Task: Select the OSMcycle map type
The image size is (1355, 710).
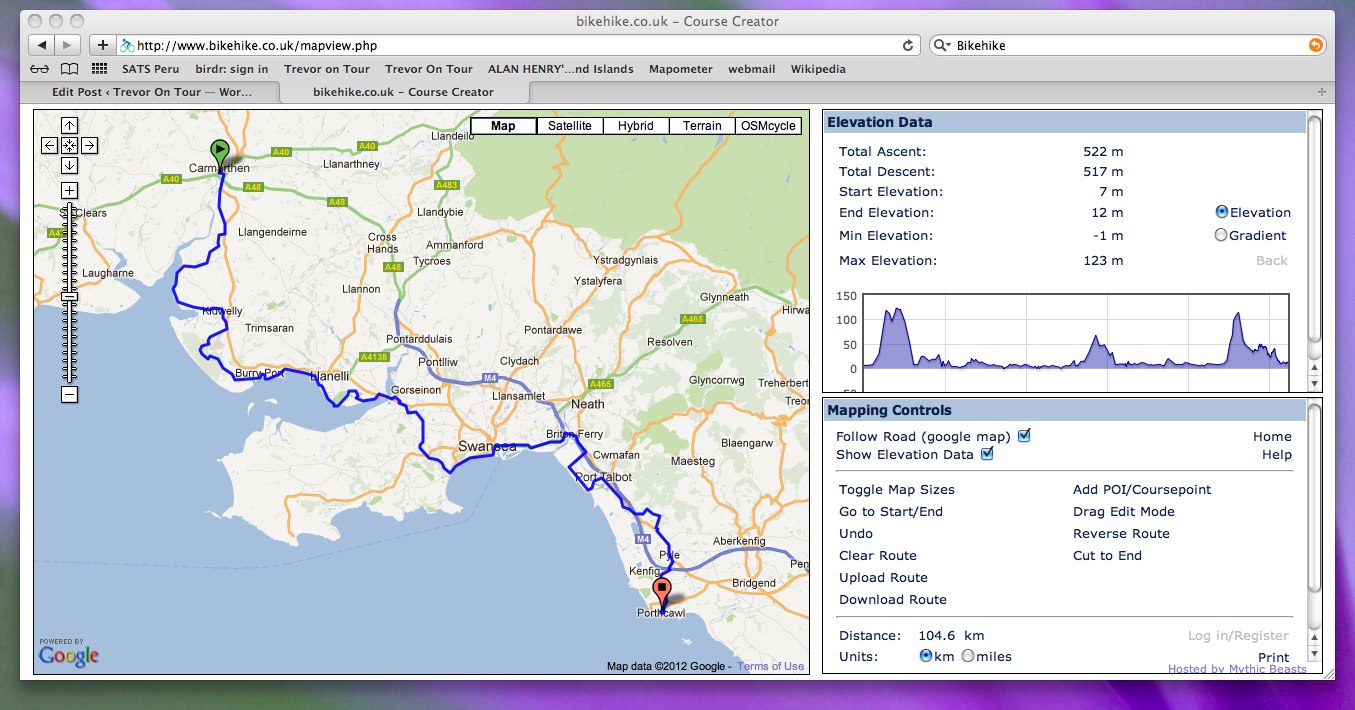Action: point(768,126)
